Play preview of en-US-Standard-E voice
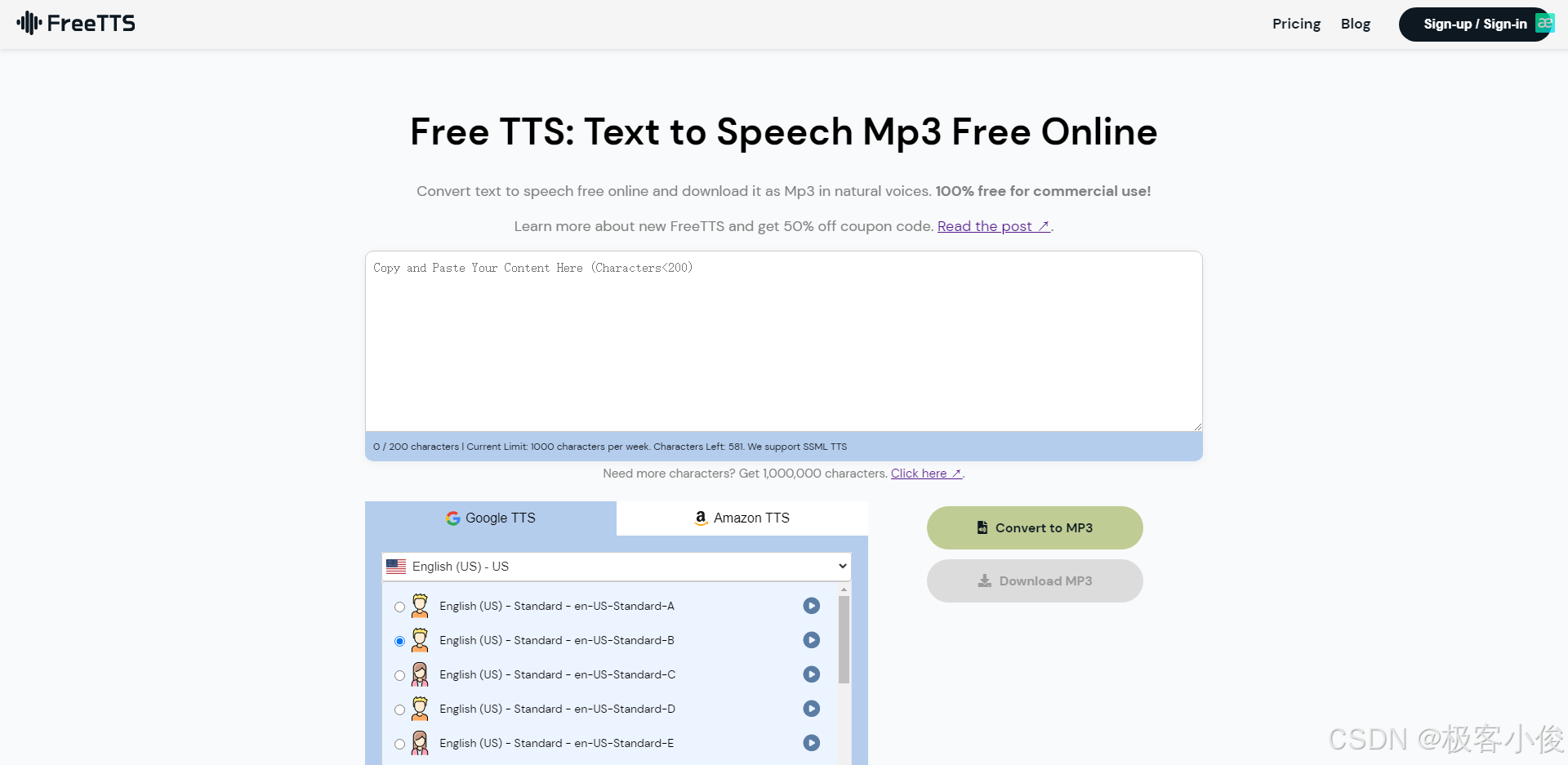 [x=811, y=743]
